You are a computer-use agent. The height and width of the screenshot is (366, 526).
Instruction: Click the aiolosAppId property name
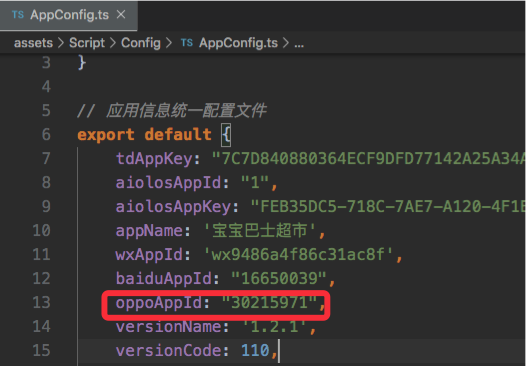pos(168,182)
